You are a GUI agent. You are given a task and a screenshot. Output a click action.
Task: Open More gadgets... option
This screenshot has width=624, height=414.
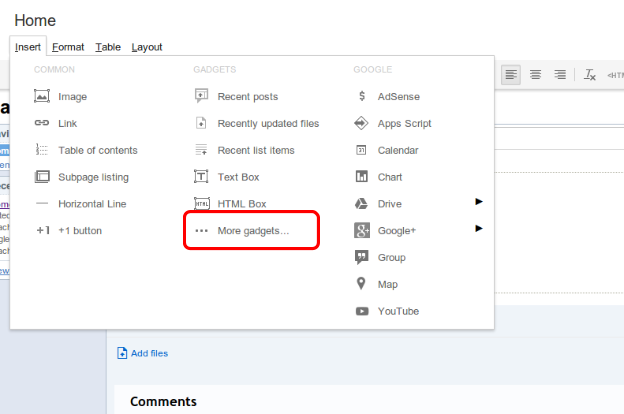point(253,231)
